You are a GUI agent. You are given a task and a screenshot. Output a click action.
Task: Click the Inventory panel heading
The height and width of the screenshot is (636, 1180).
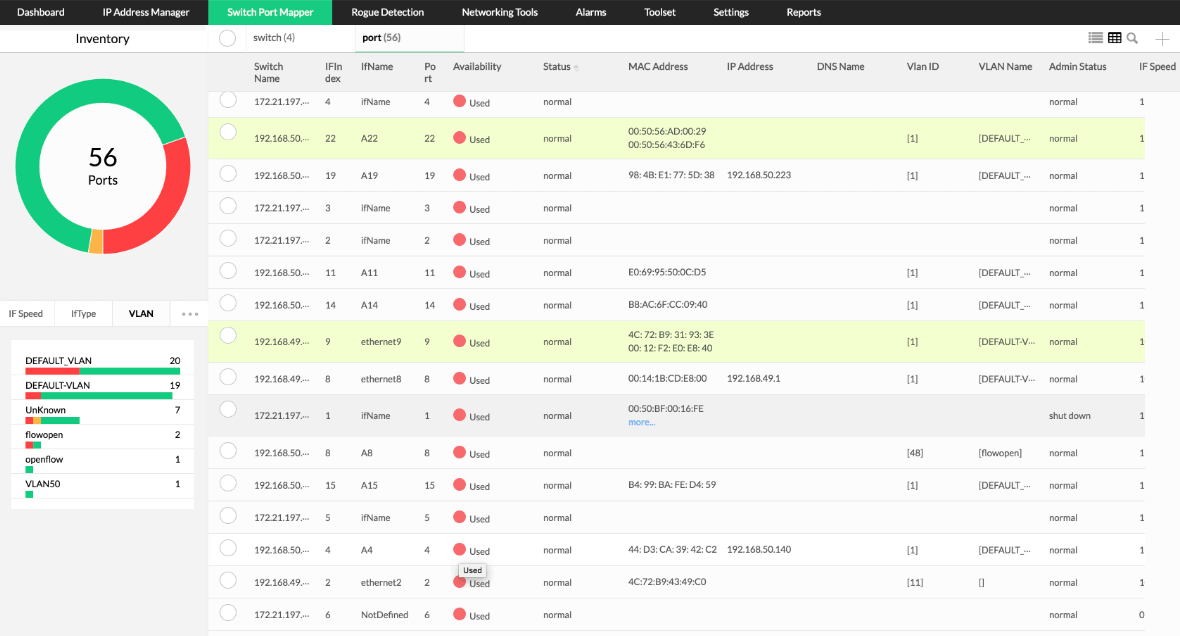coord(102,38)
